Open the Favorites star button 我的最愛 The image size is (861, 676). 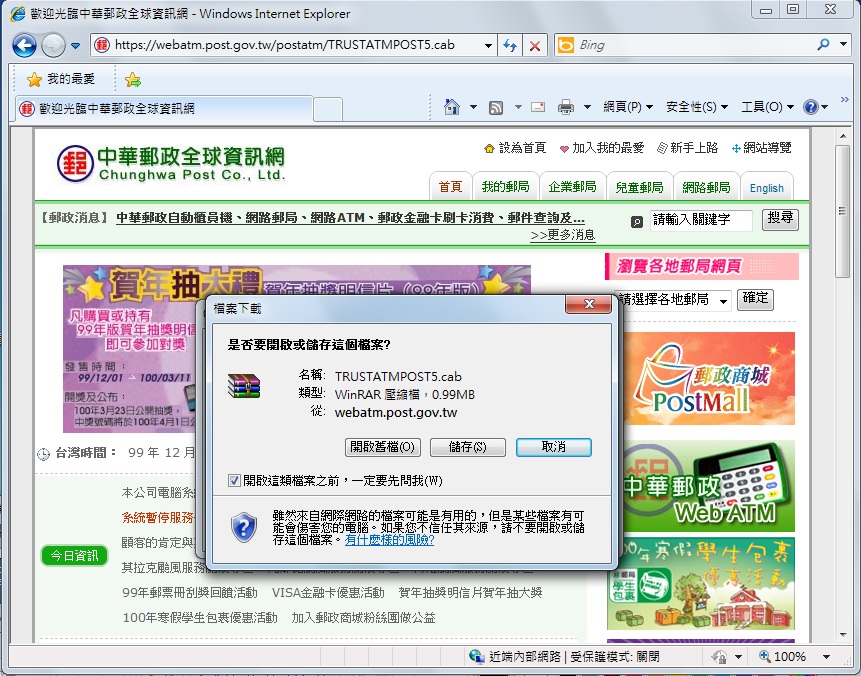pyautogui.click(x=61, y=79)
